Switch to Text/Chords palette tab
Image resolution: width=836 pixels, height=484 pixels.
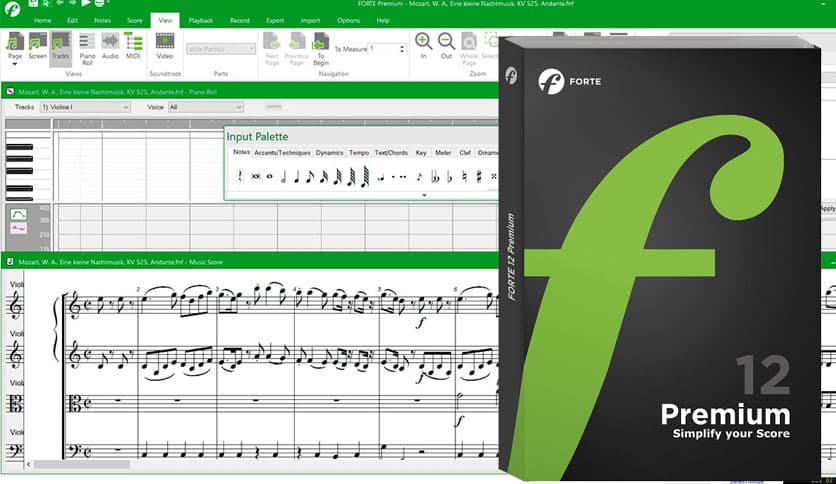tap(391, 153)
